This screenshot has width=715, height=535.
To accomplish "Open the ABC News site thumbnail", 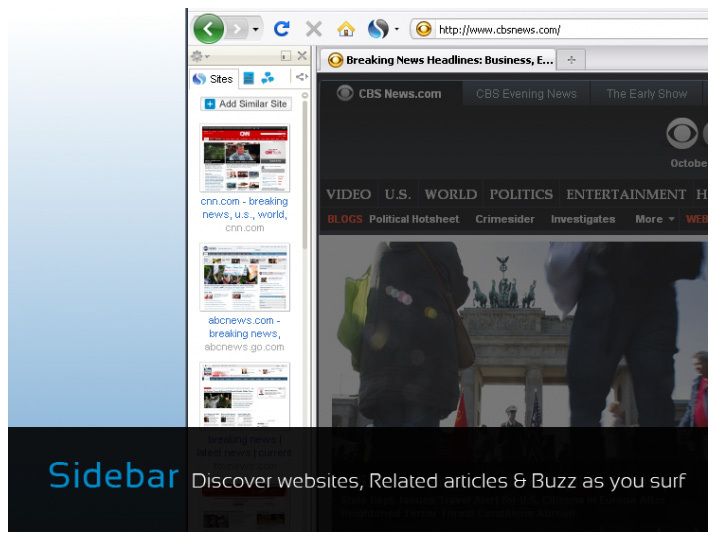I will tap(244, 277).
